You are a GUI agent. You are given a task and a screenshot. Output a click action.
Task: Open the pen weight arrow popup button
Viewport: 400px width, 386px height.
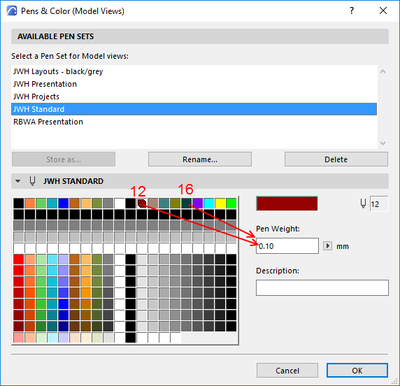(328, 246)
